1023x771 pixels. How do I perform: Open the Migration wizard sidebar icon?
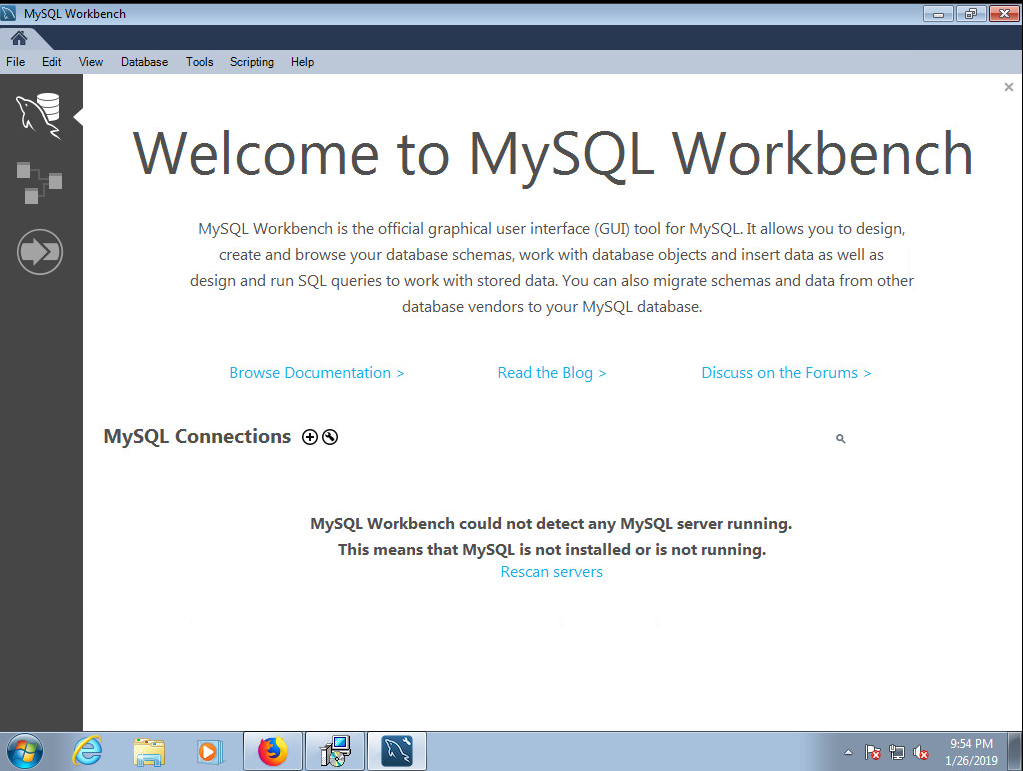pos(40,252)
